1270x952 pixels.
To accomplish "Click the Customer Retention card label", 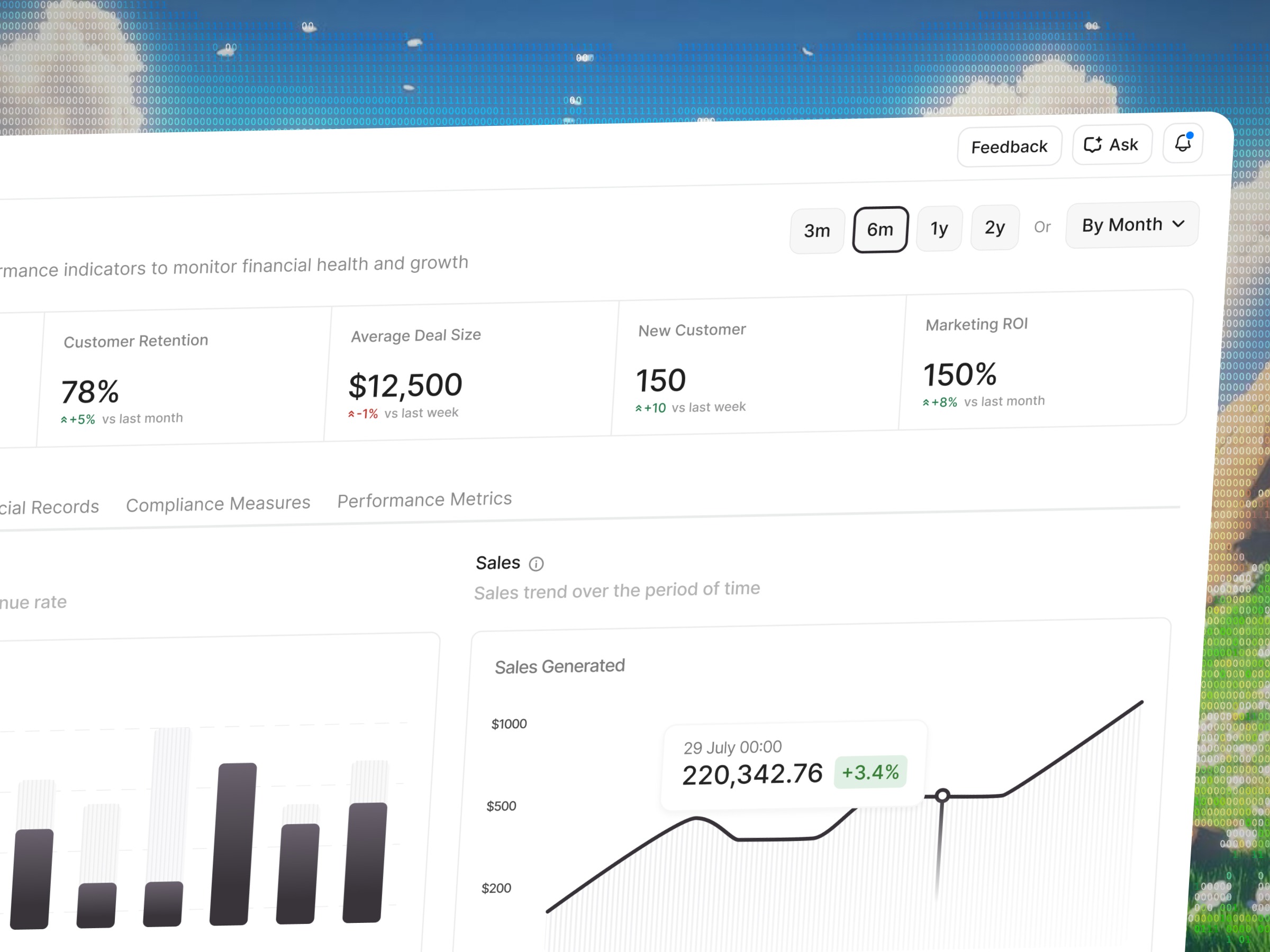I will point(135,342).
